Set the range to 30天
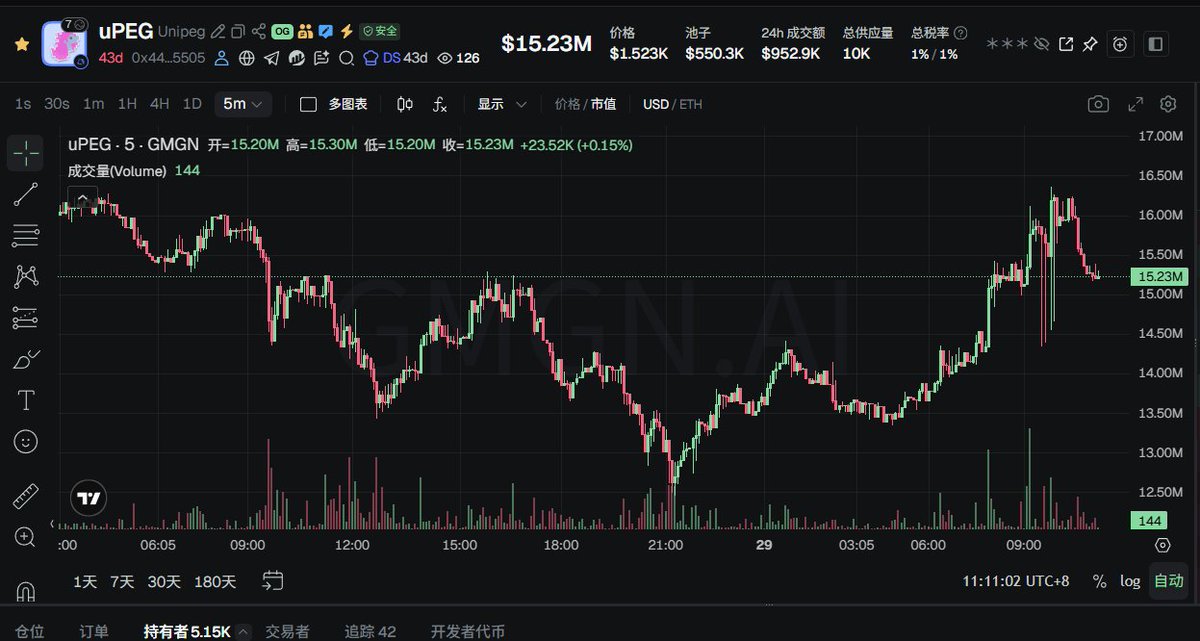 (x=164, y=581)
